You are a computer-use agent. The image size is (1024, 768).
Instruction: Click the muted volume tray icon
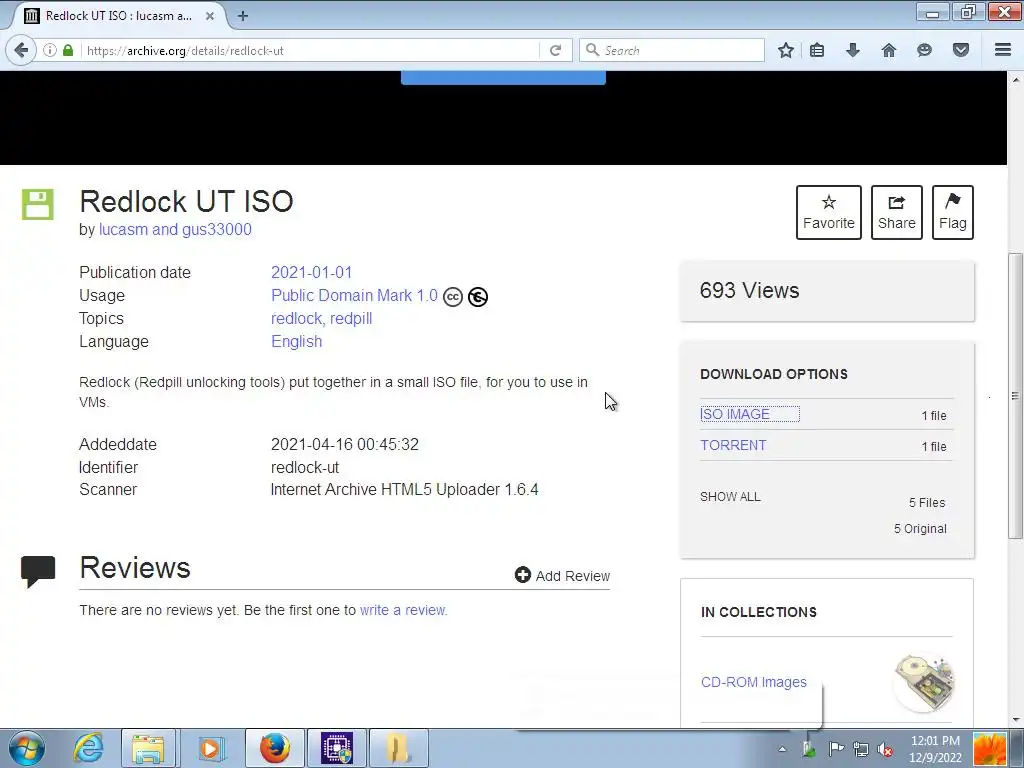(886, 750)
